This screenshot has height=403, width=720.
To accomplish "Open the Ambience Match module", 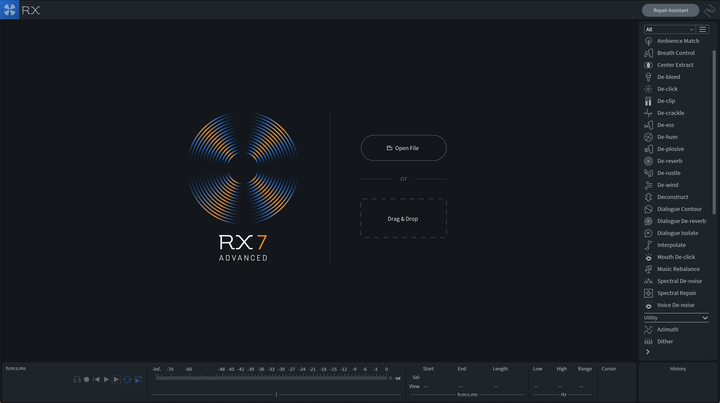I will point(676,41).
